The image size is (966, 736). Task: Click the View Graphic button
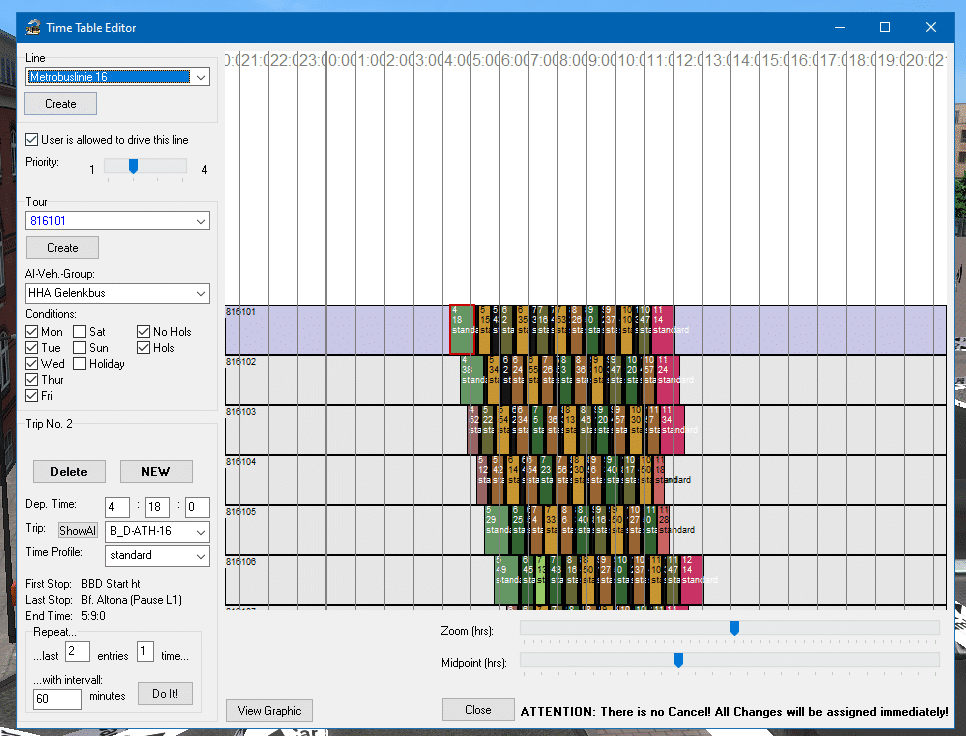pos(269,711)
